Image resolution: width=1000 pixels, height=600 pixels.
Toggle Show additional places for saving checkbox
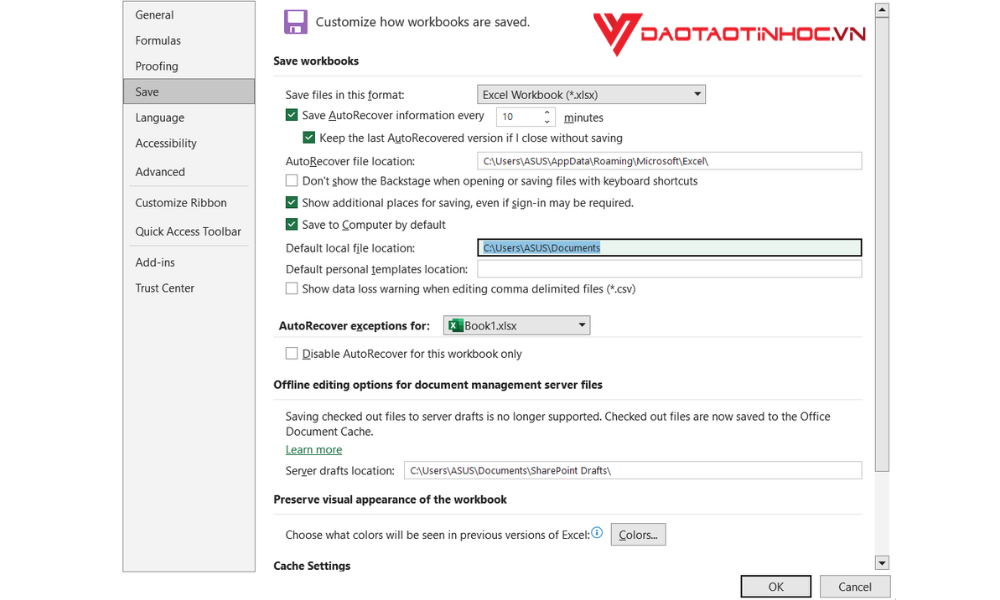[x=291, y=202]
